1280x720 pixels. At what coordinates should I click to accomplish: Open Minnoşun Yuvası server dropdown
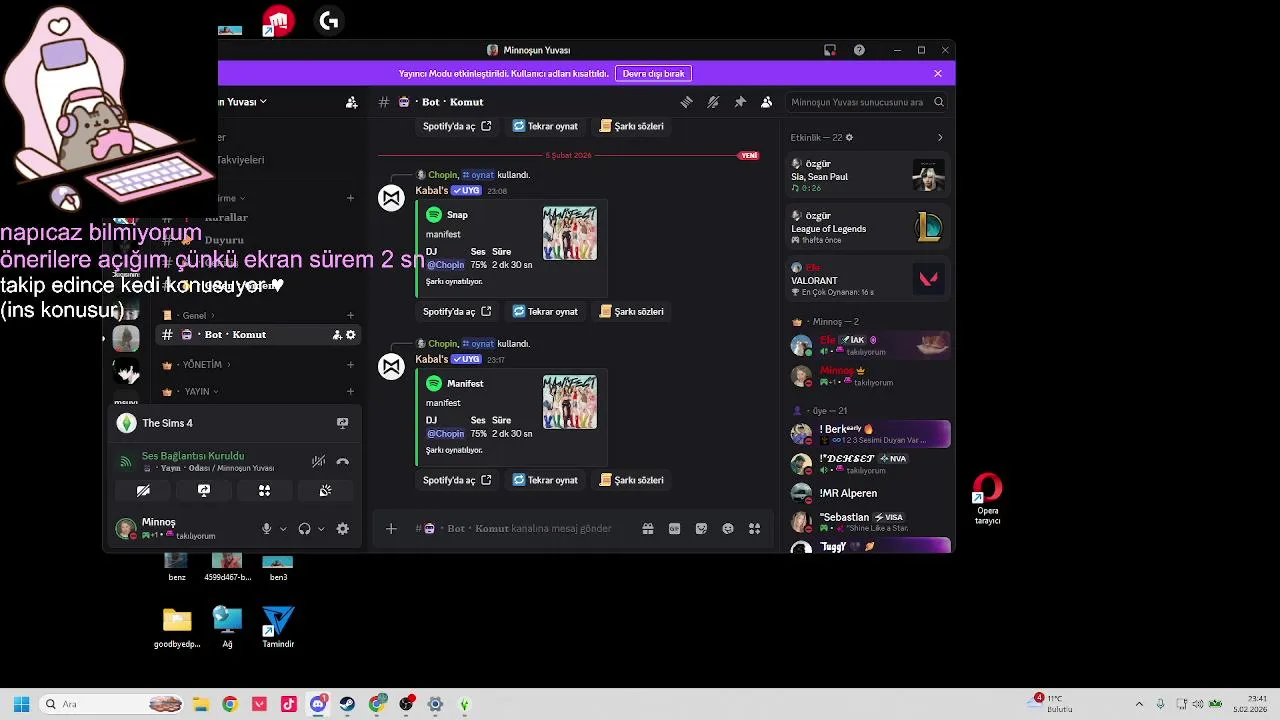[x=244, y=102]
